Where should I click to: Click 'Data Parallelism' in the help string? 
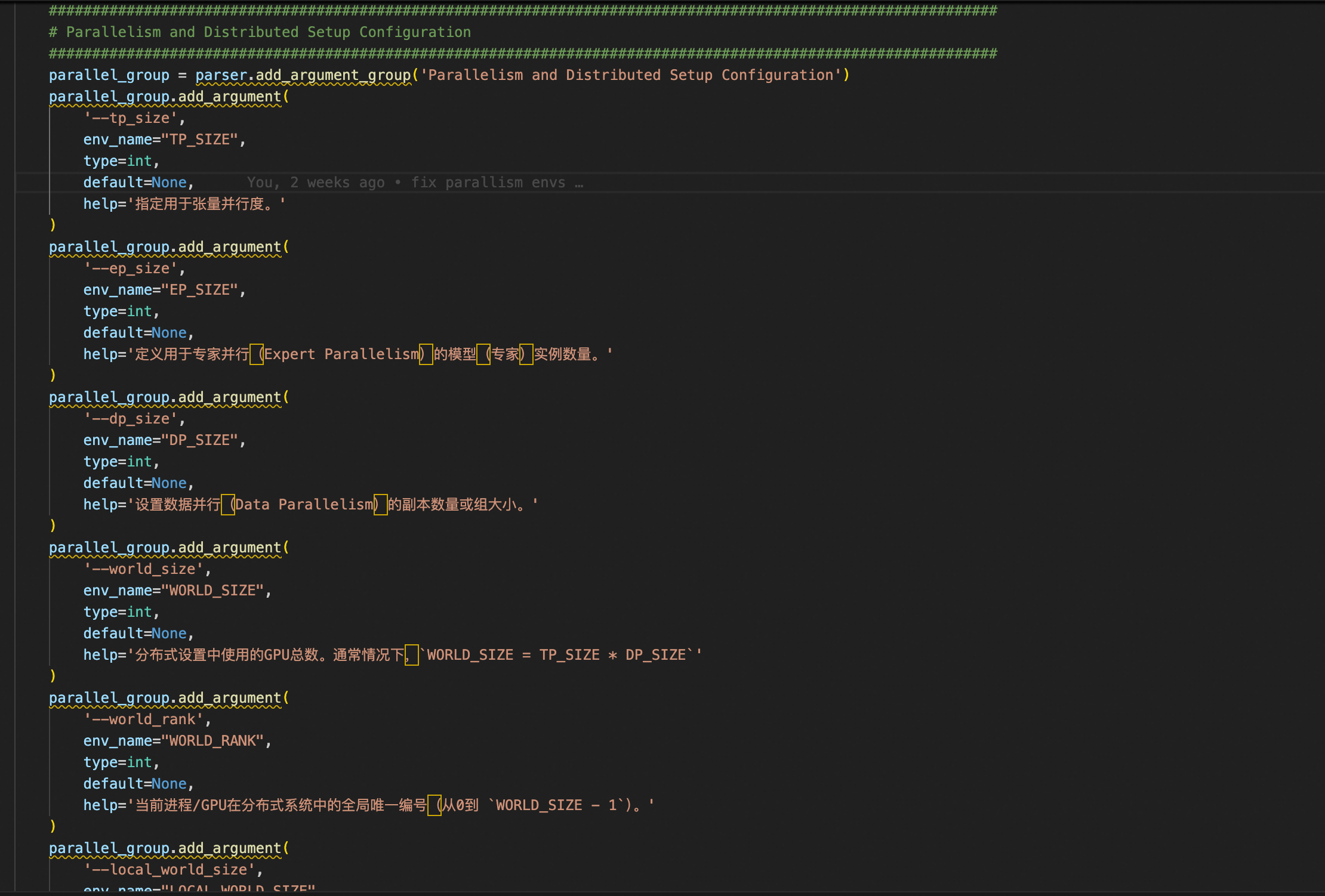pyautogui.click(x=304, y=505)
